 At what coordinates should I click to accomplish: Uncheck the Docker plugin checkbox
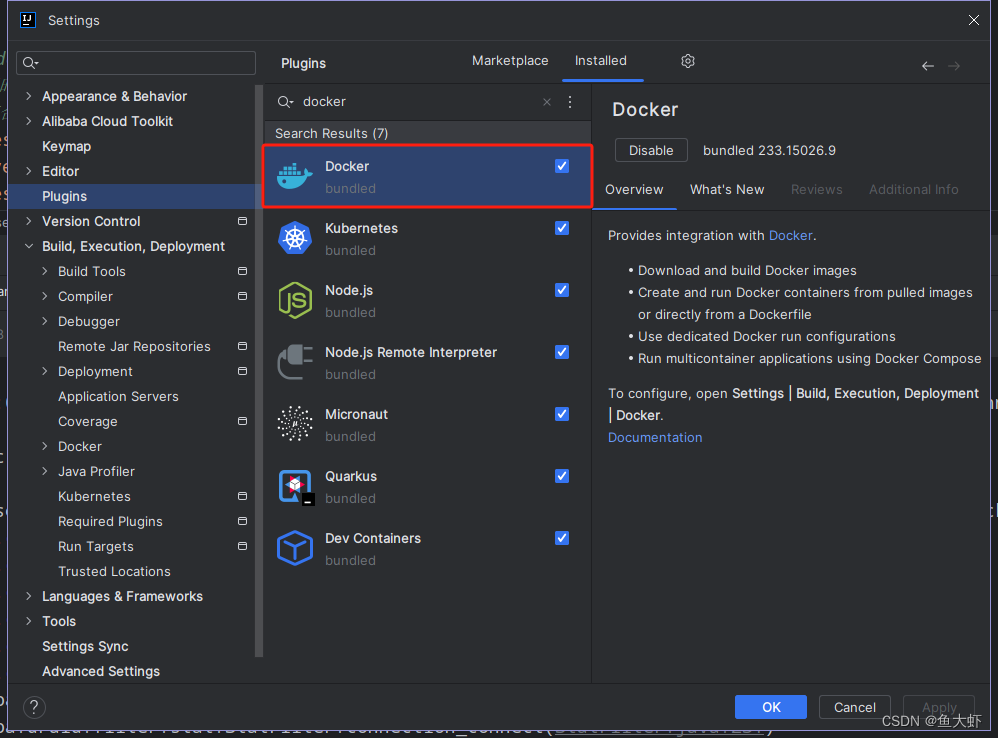(562, 166)
